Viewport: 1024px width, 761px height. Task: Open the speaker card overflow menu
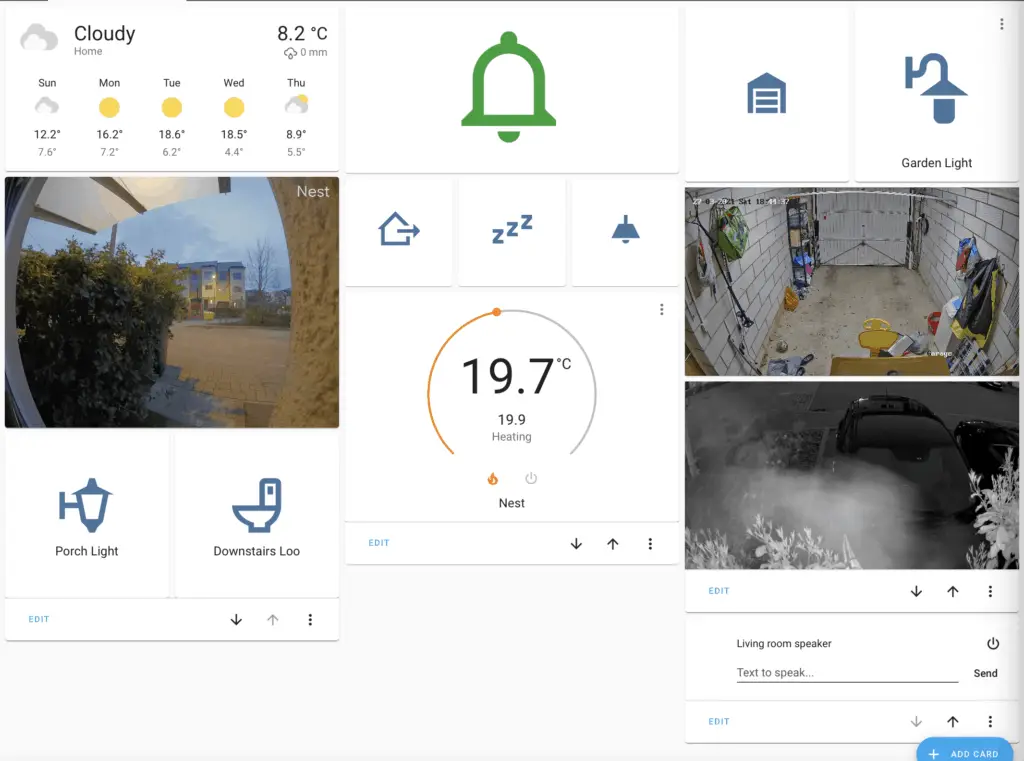(991, 721)
